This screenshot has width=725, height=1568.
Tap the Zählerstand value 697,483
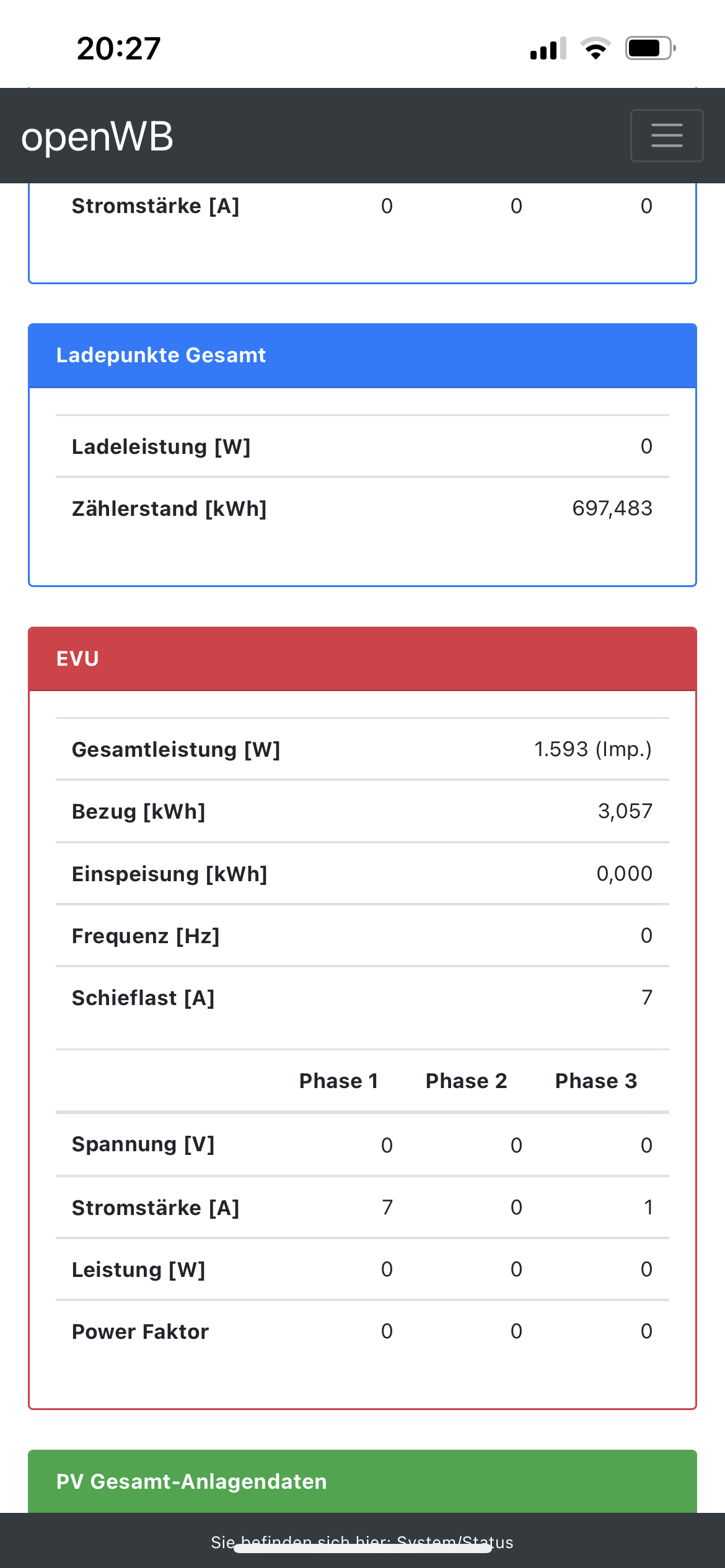(x=612, y=508)
